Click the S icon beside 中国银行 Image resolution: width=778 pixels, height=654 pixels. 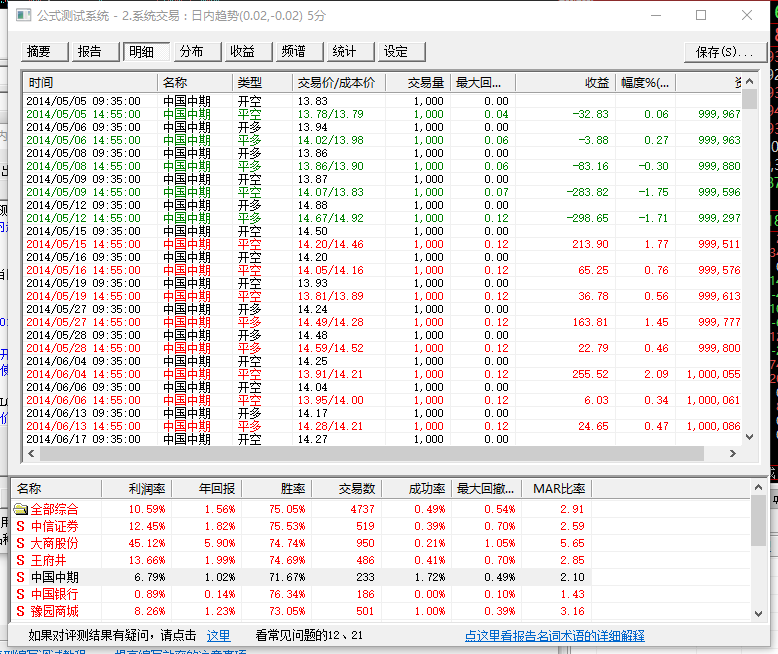[20, 595]
